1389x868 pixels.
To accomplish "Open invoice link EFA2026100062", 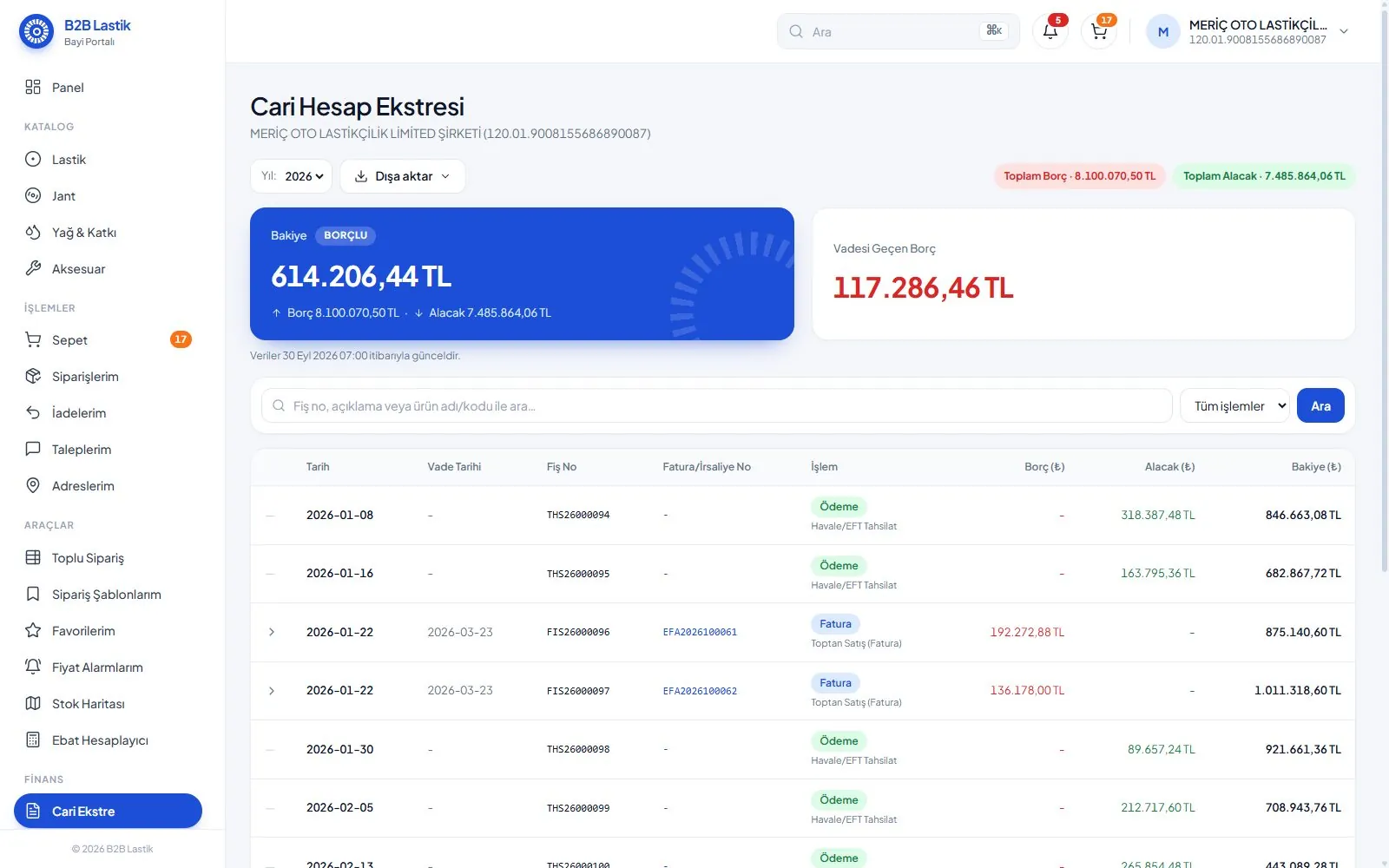I will point(700,691).
